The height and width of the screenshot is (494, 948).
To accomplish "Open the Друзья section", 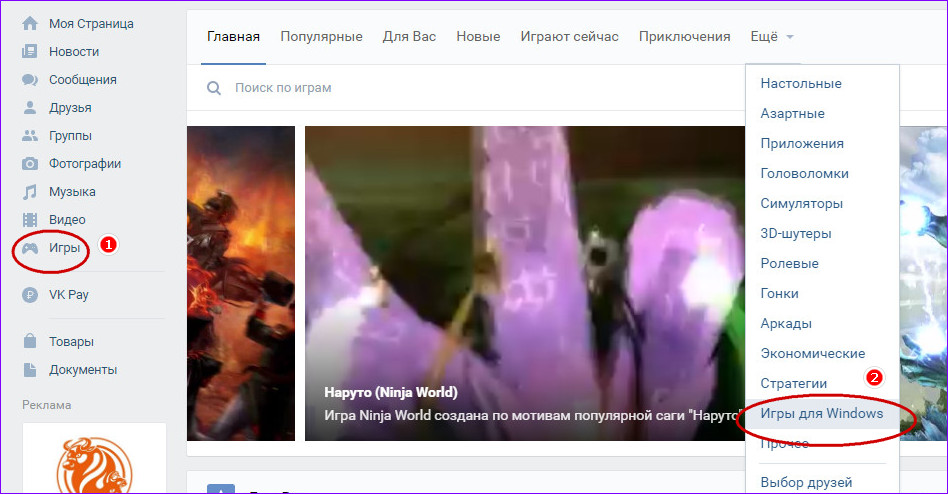I will point(70,108).
